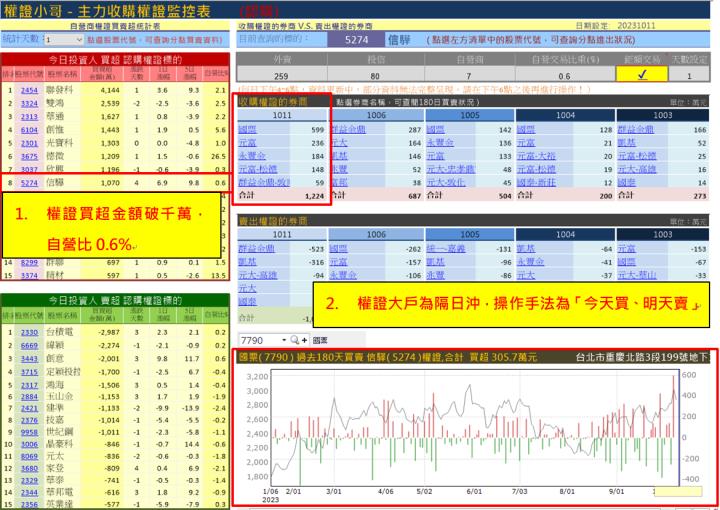Click the 外資 value cell showing 259

point(281,74)
